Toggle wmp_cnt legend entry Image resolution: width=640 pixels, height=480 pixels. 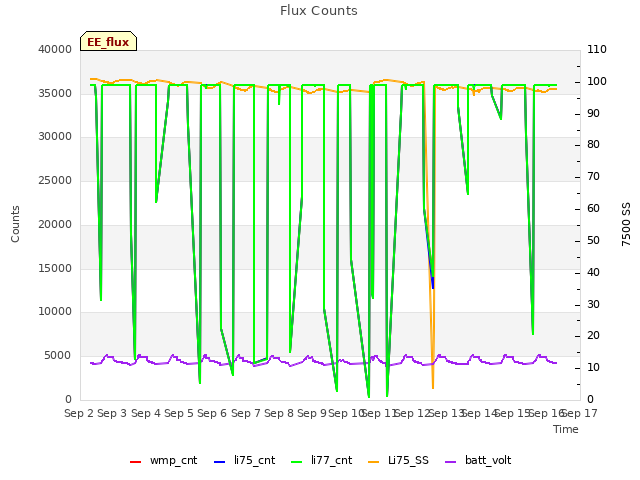(x=163, y=460)
